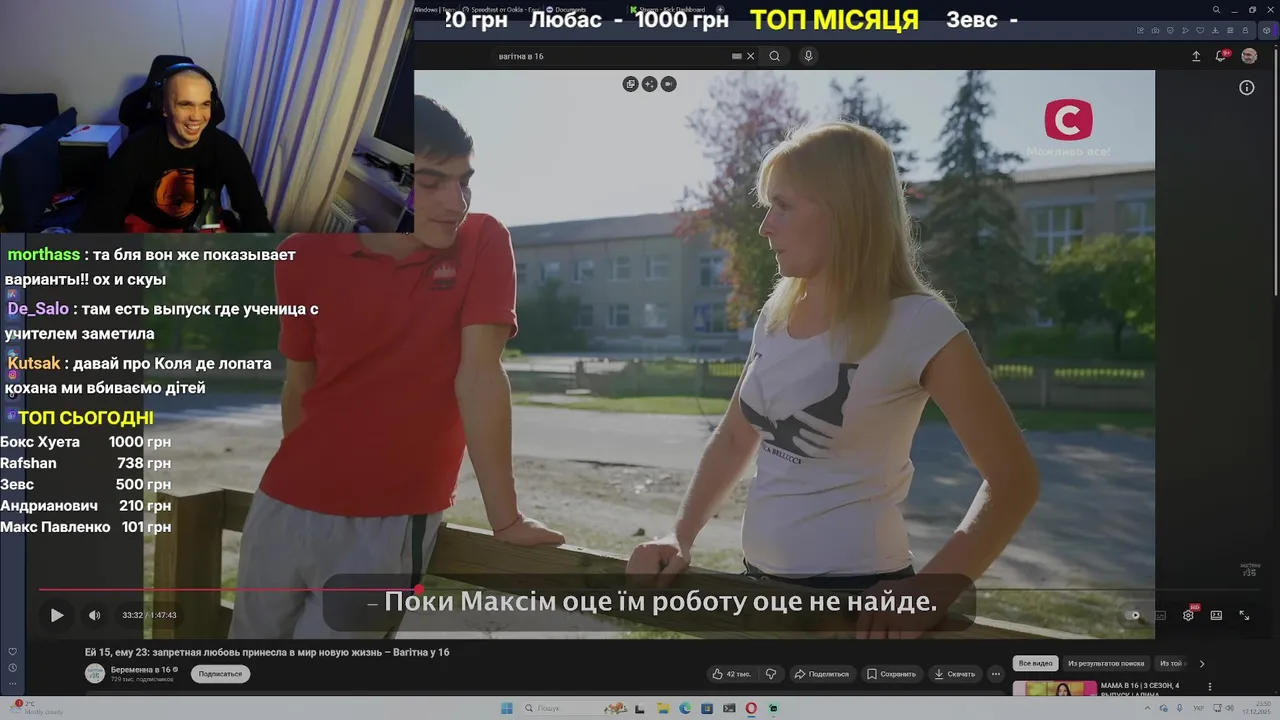Image resolution: width=1280 pixels, height=720 pixels.
Task: Click Opera ad-blocker shield toolbar icon
Action: (1169, 30)
